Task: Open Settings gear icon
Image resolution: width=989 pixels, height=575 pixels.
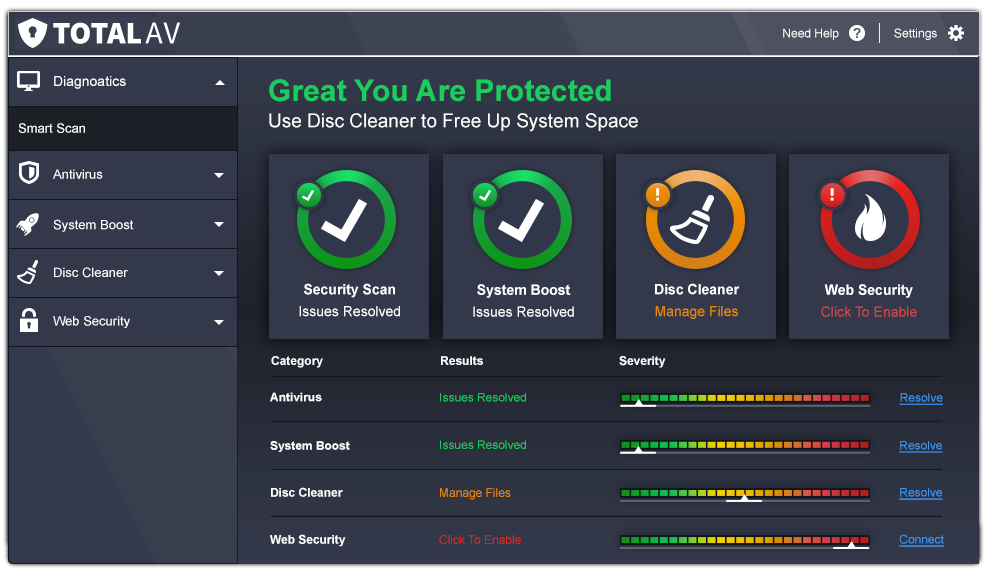Action: click(956, 33)
